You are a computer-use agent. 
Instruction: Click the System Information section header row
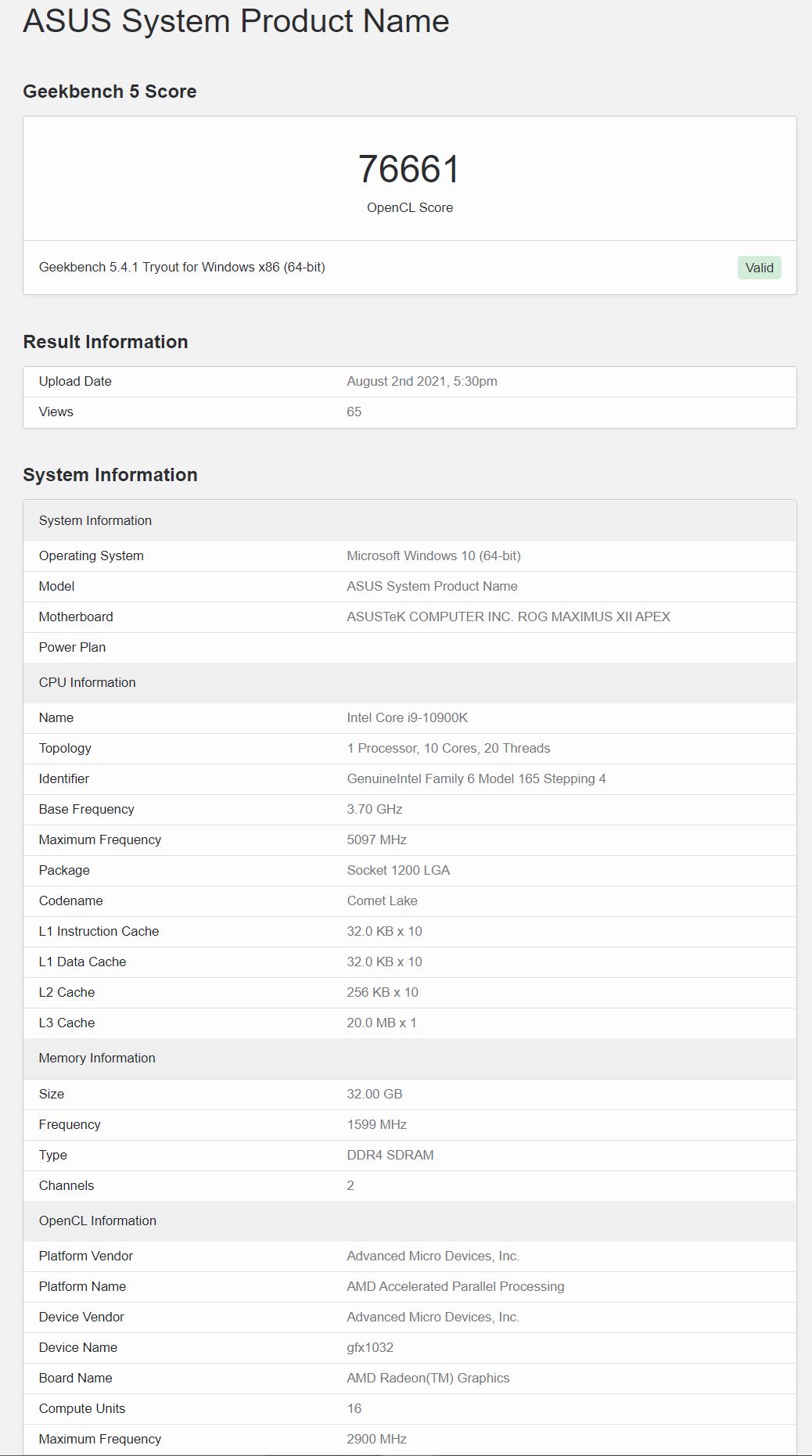(410, 520)
